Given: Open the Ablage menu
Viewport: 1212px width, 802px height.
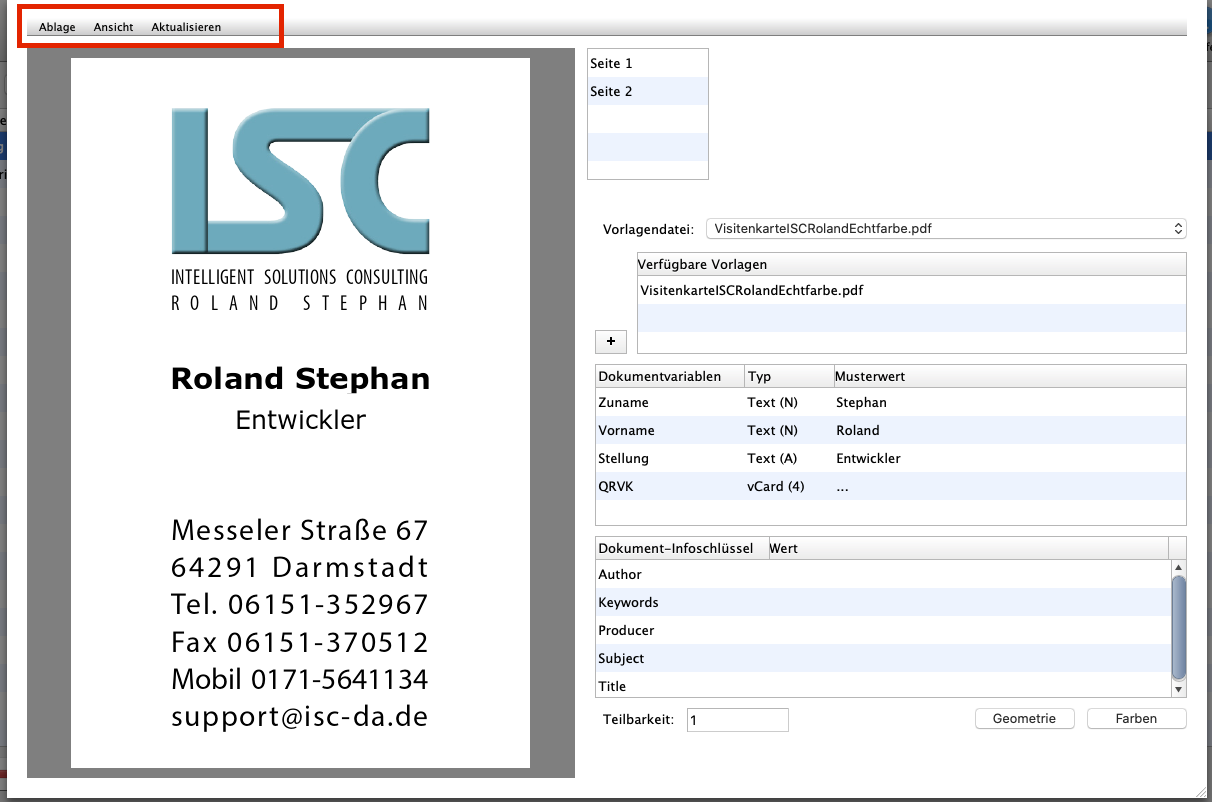Looking at the screenshot, I should pos(57,27).
